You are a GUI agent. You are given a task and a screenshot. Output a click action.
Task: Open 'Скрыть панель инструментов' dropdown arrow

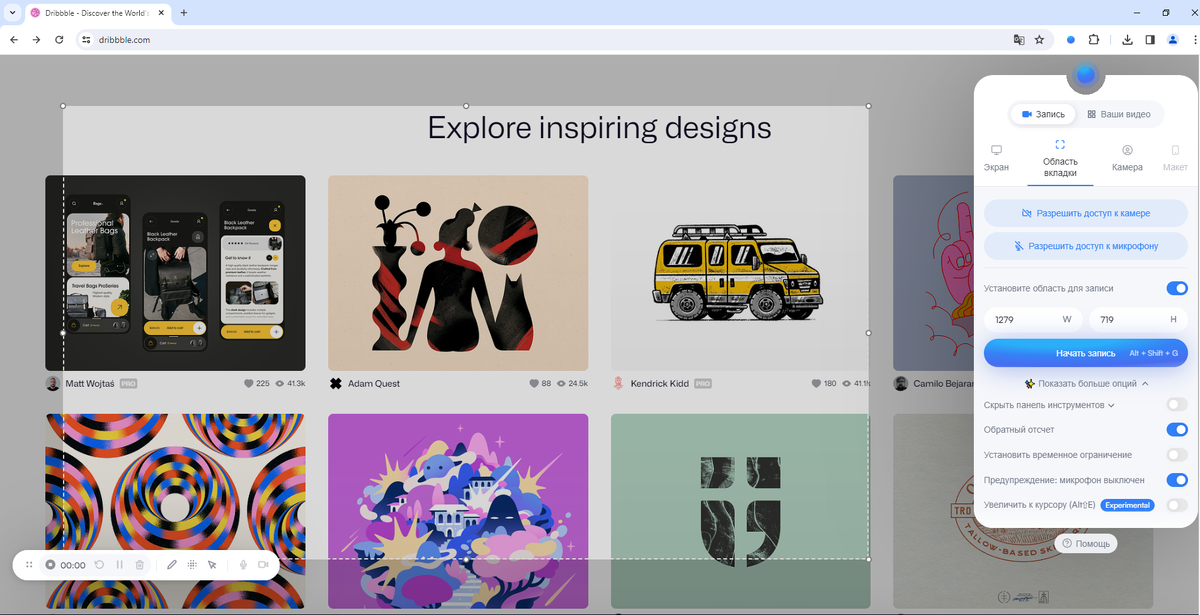pos(1111,406)
